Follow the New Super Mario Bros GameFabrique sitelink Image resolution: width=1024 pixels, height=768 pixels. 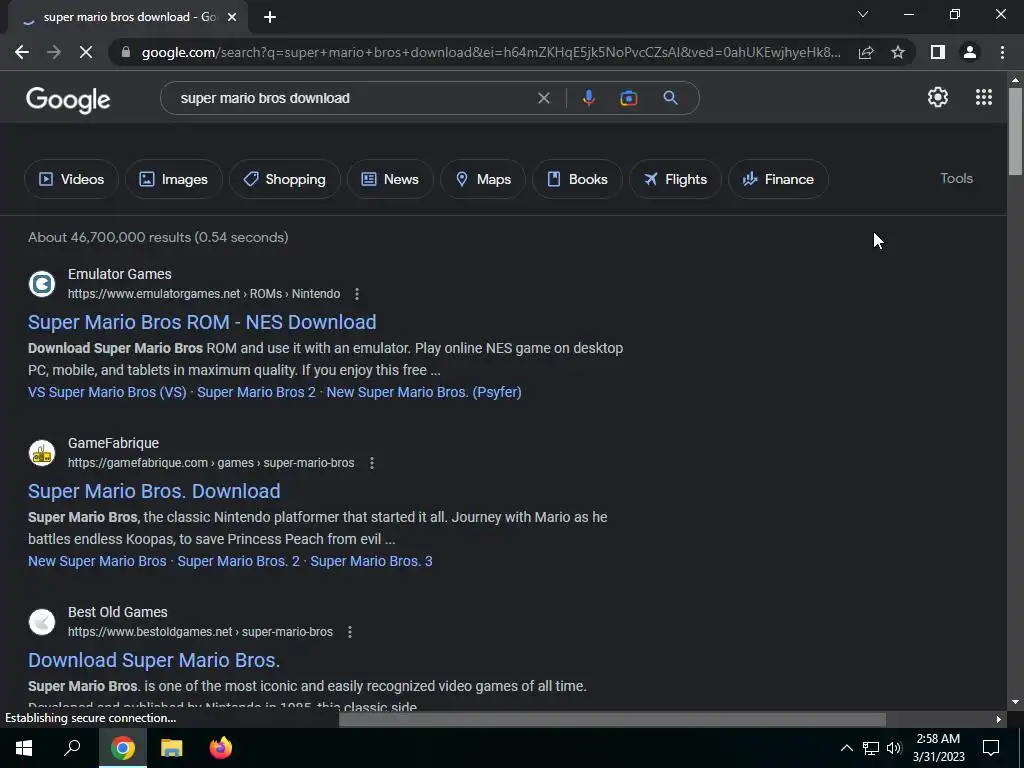(97, 561)
